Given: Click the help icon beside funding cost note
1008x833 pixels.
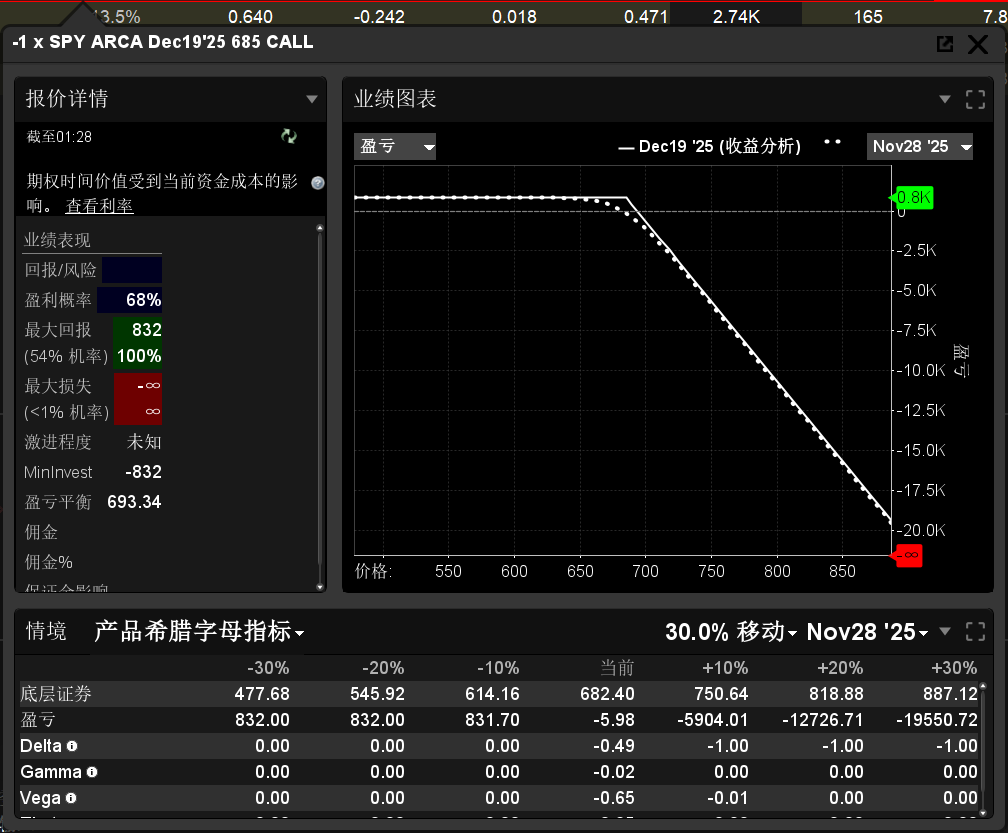Looking at the screenshot, I should [318, 183].
